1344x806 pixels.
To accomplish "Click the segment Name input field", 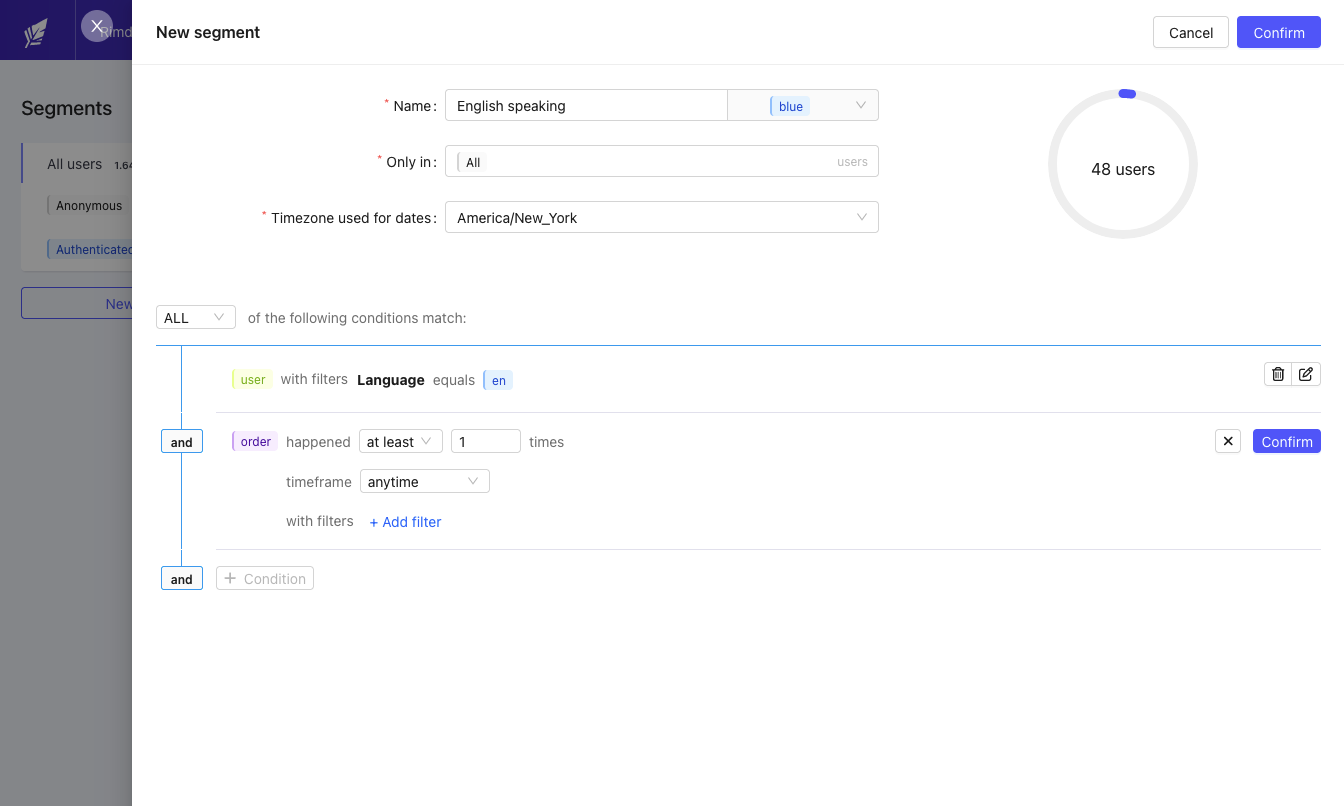I will tap(586, 105).
